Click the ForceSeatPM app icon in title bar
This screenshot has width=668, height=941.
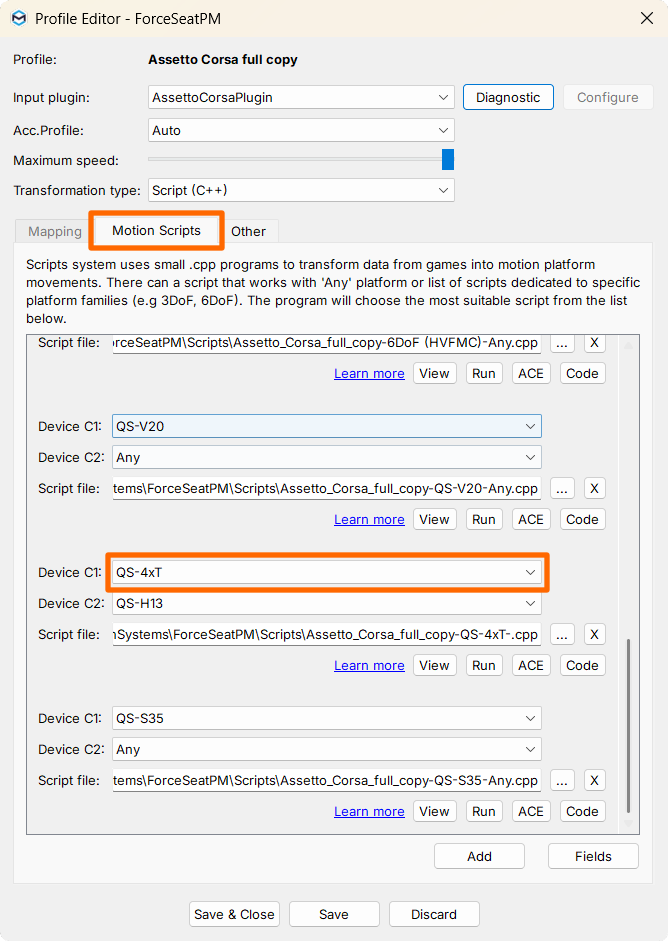point(19,18)
